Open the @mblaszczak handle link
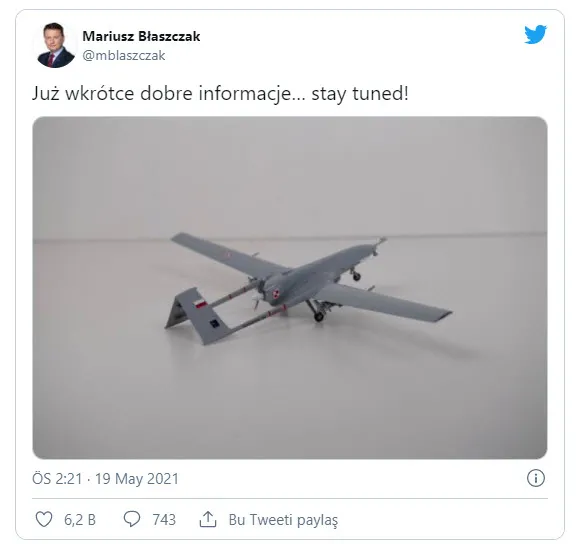584x544 pixels. click(x=124, y=55)
